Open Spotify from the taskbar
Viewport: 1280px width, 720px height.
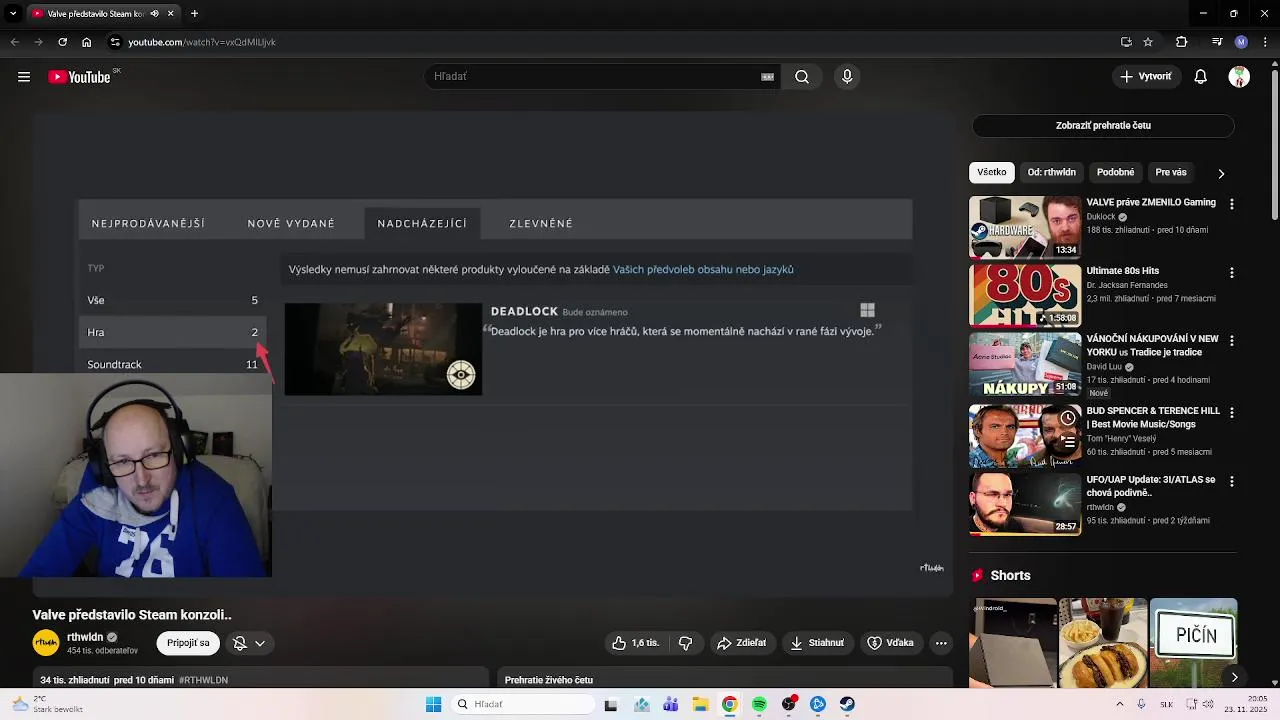click(x=759, y=704)
